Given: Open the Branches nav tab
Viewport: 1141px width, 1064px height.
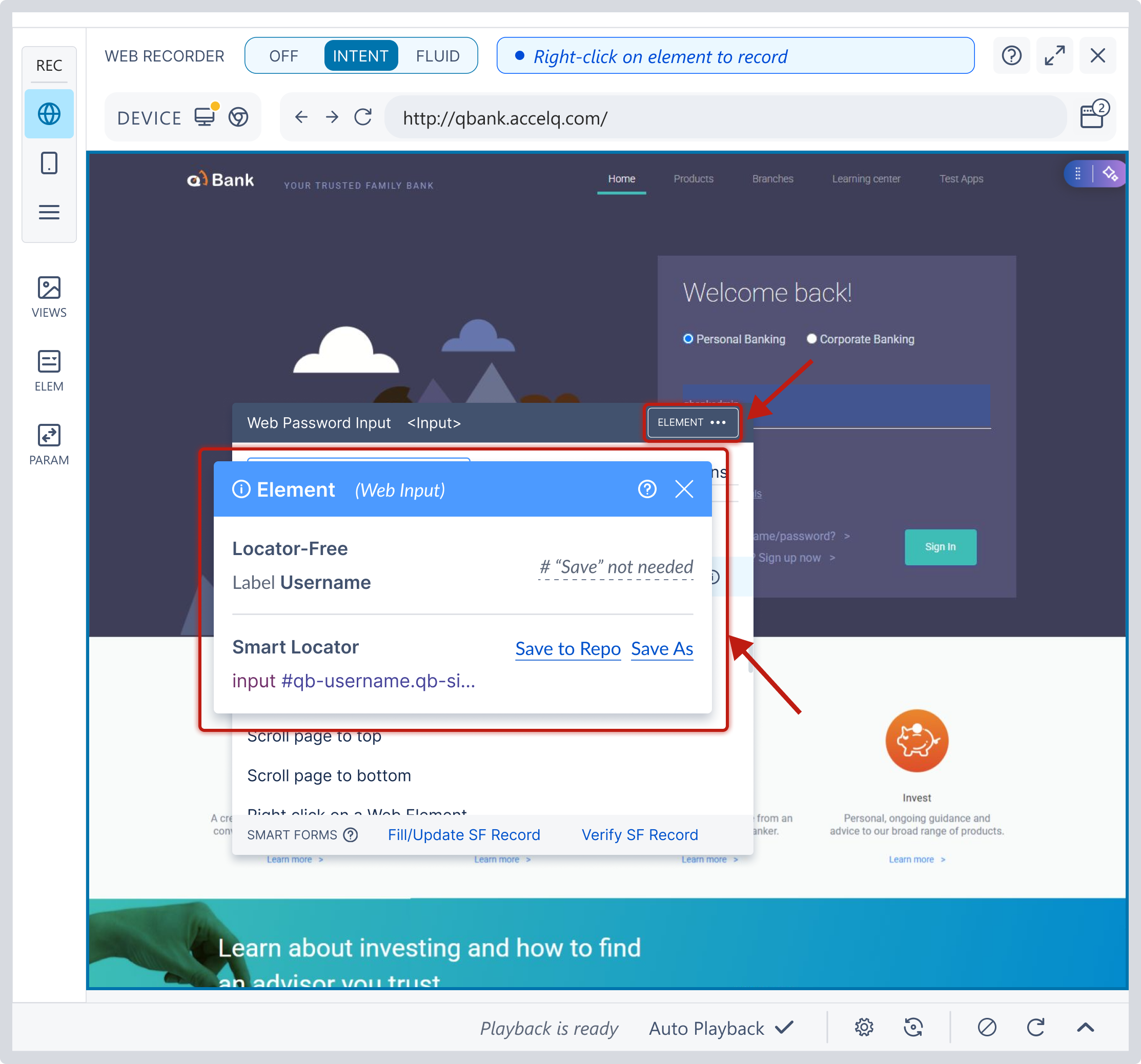Looking at the screenshot, I should pos(772,179).
